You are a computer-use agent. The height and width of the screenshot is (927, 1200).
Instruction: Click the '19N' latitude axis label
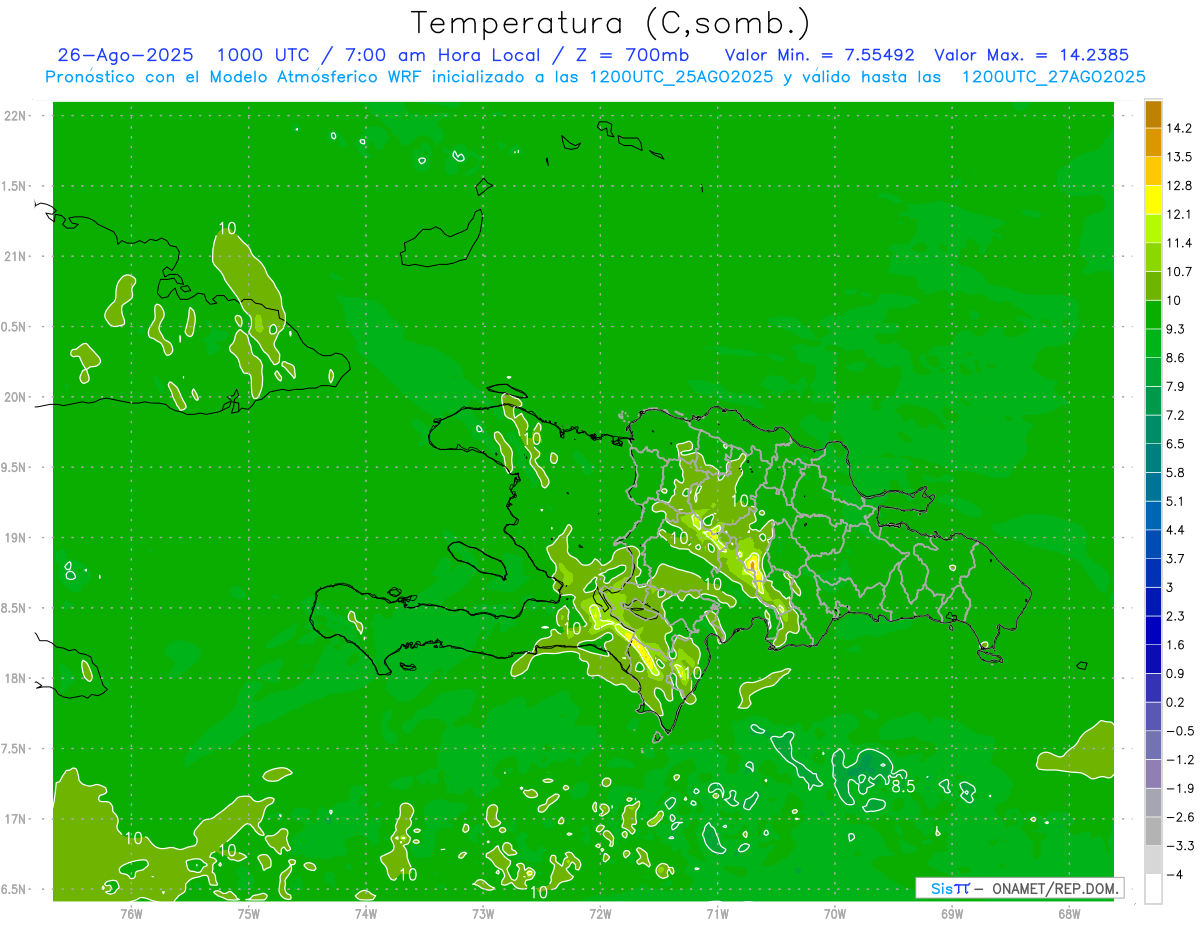pos(17,538)
